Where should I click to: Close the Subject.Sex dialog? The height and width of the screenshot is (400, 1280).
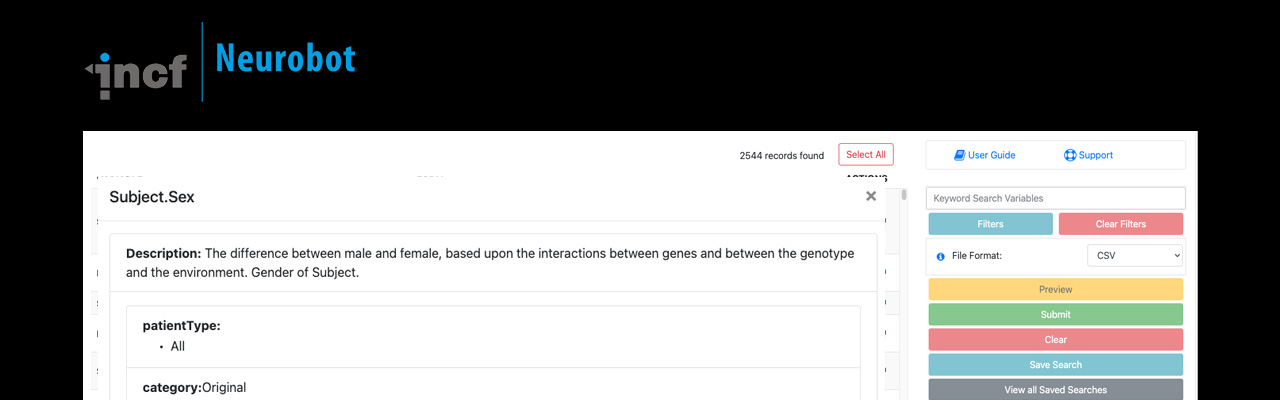pyautogui.click(x=871, y=197)
